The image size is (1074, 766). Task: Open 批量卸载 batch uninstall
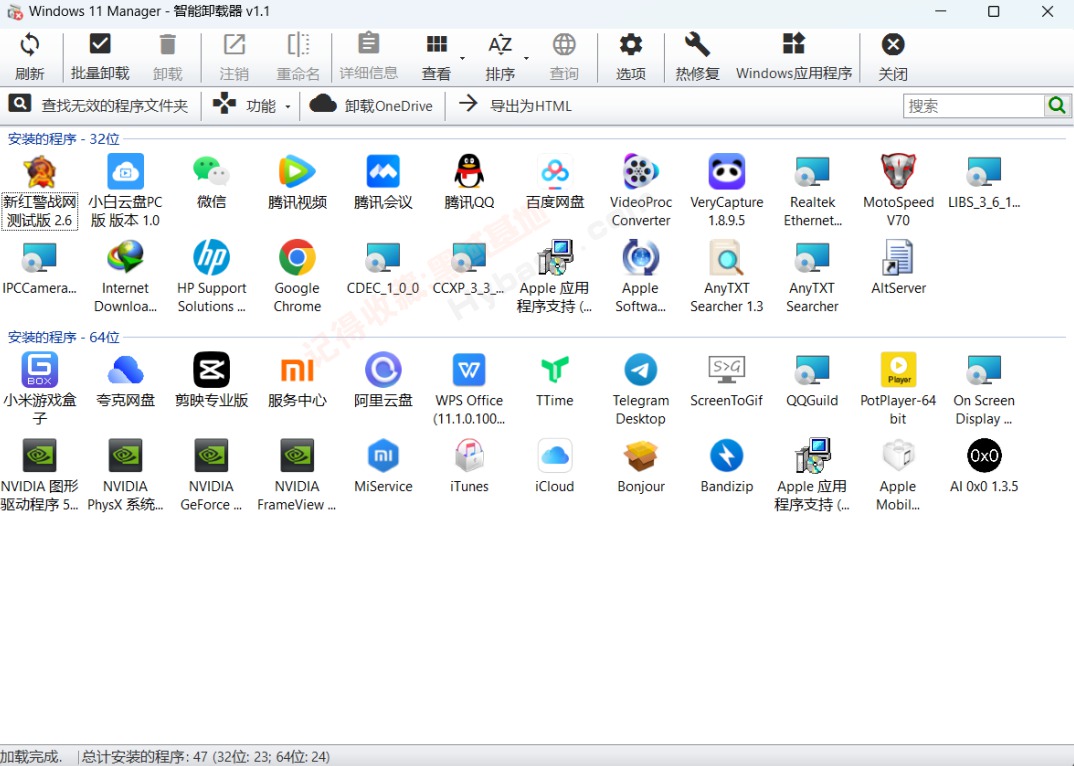100,58
